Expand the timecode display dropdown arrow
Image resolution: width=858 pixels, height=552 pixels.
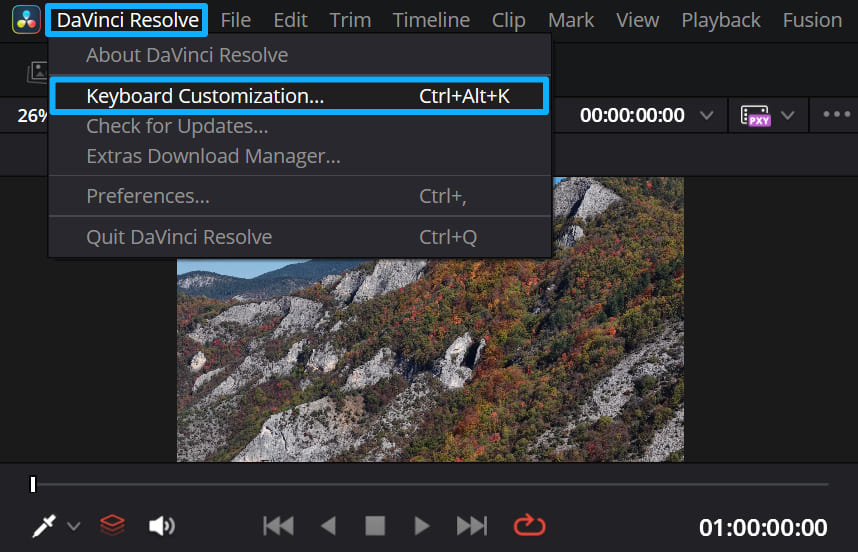(706, 115)
